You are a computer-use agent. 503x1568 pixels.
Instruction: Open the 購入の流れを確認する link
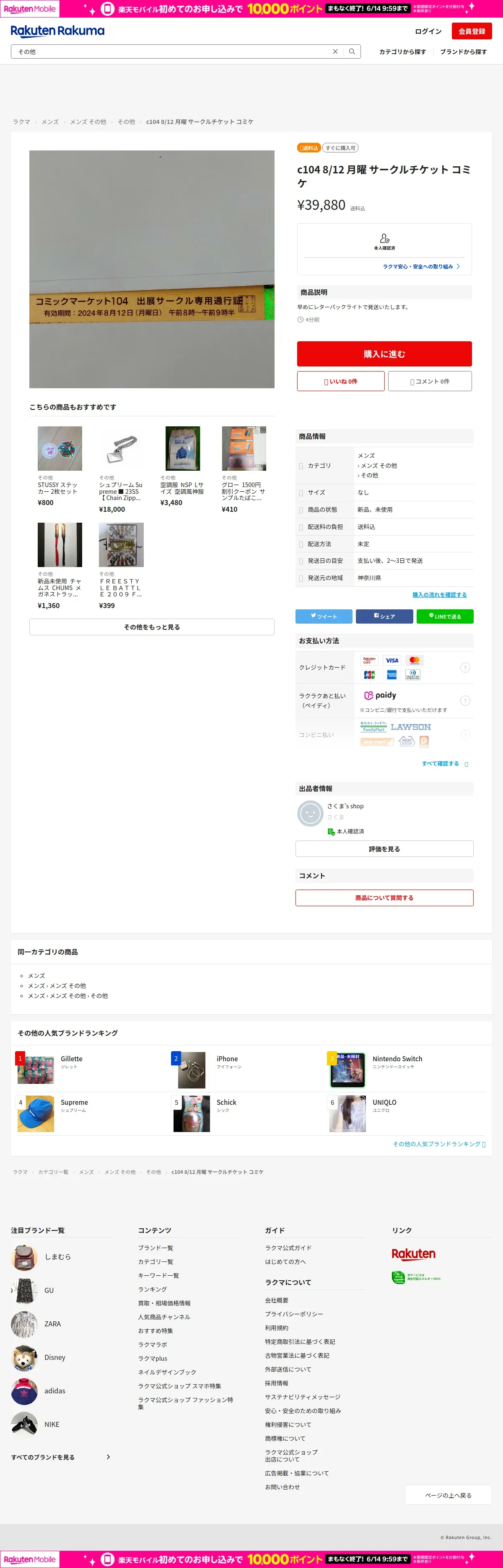(x=440, y=595)
